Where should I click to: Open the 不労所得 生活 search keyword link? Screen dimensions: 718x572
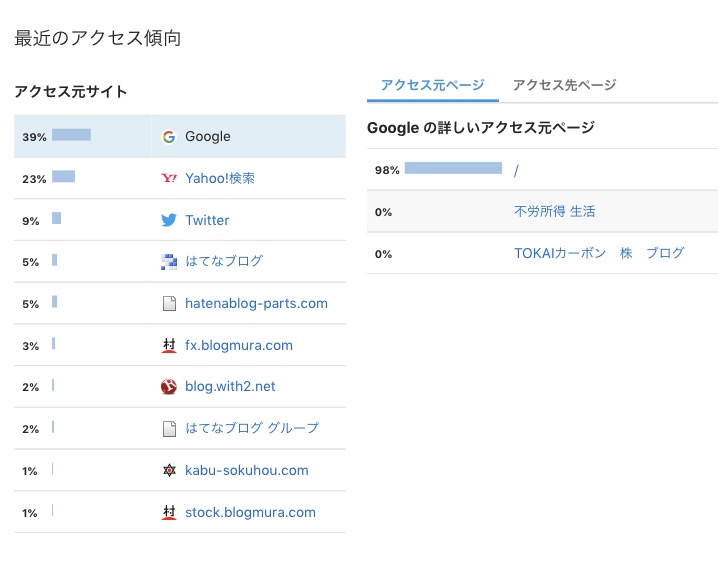coord(555,212)
